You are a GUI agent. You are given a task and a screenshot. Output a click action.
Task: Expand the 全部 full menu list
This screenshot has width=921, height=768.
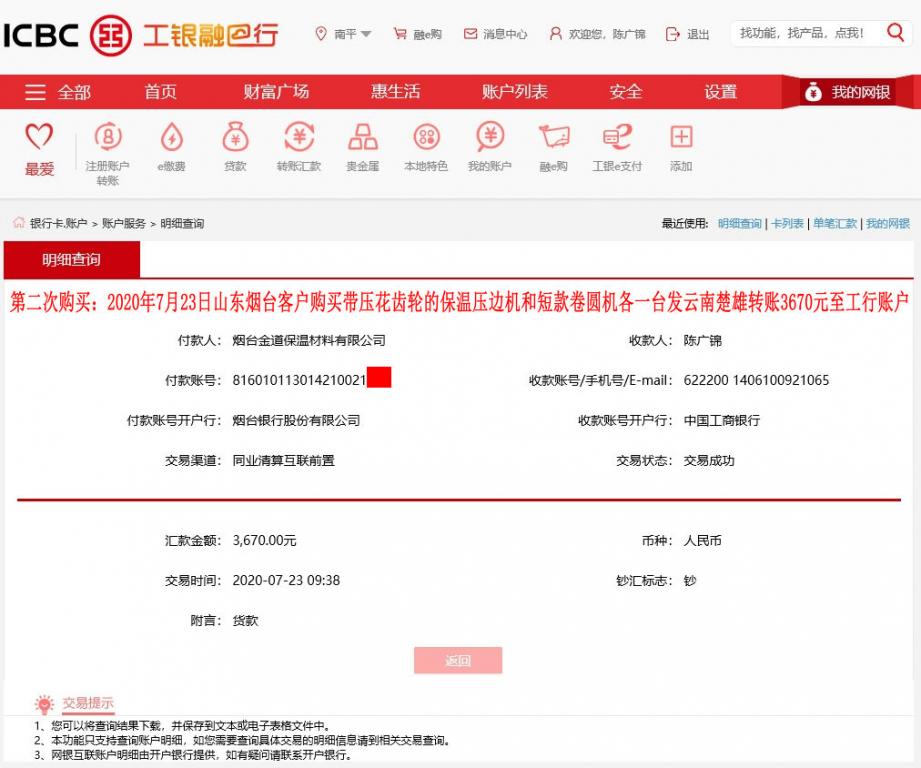point(60,91)
